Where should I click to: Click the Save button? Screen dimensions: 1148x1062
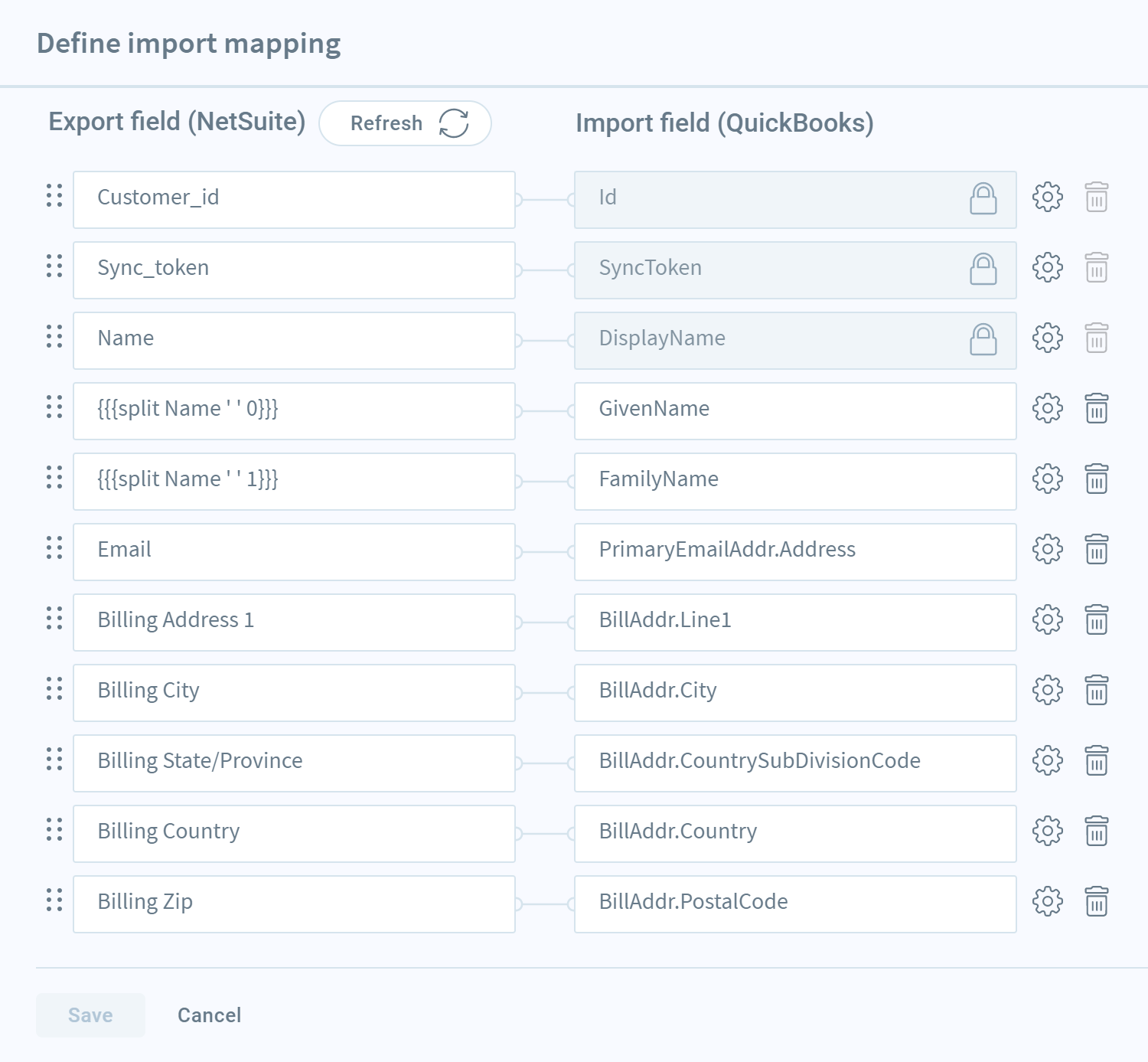[x=90, y=1015]
